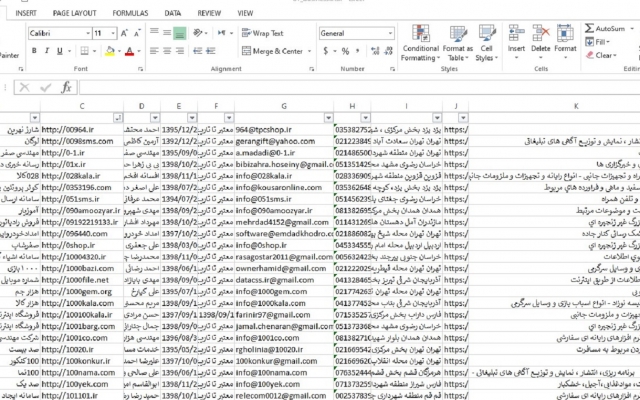
Task: Click the Borders icon
Action: point(84,51)
